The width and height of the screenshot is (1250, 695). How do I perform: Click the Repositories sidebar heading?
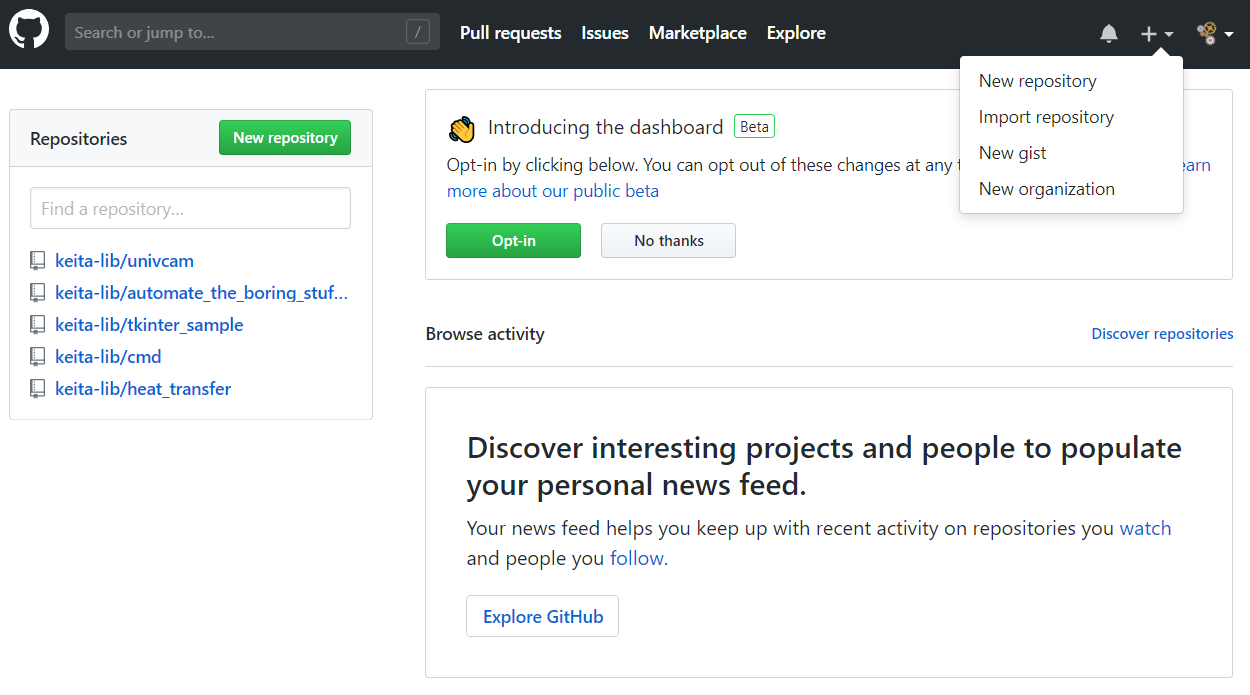[79, 139]
